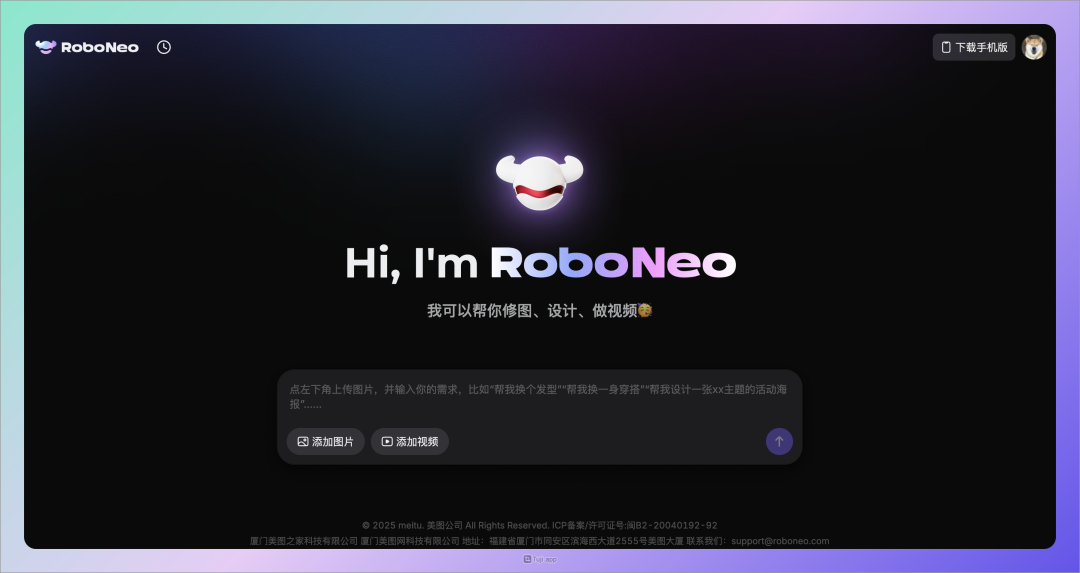Click the 添加视频 add video button
The width and height of the screenshot is (1080, 573).
[410, 441]
